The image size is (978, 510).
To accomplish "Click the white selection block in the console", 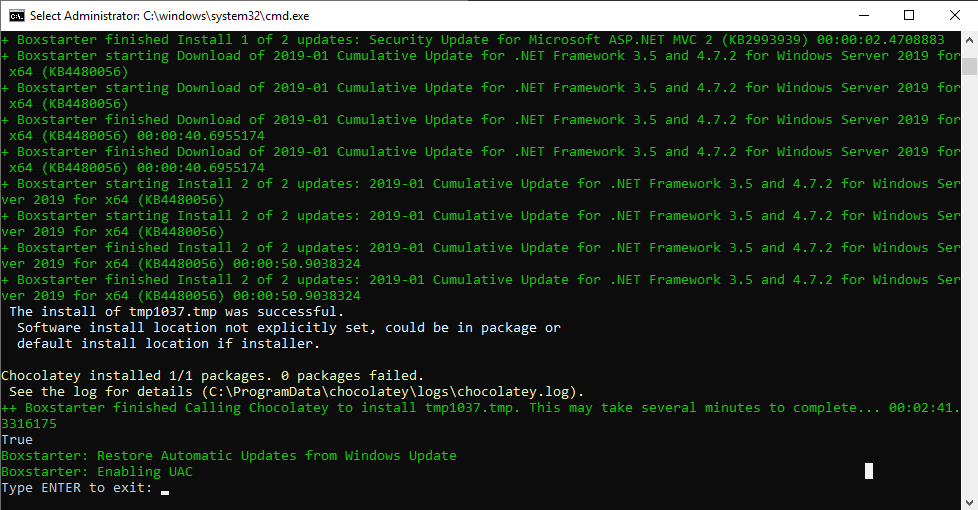I will [x=869, y=471].
